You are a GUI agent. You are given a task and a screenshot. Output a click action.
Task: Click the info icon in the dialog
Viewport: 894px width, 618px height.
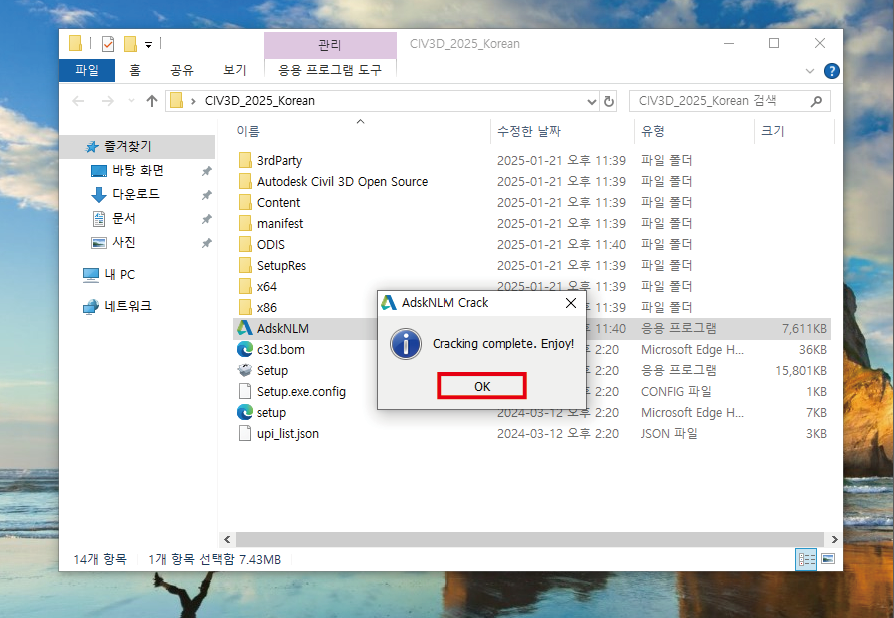[406, 344]
